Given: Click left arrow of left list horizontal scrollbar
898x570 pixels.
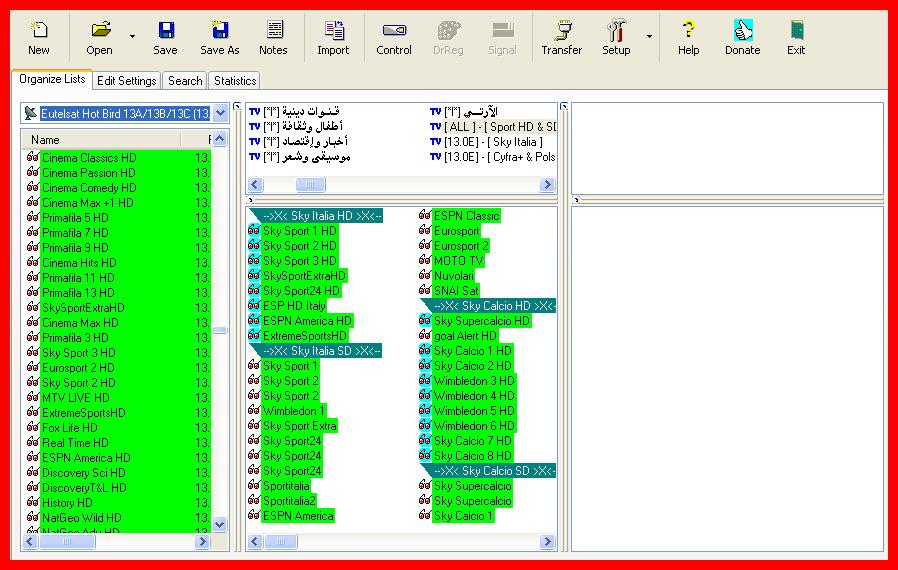Looking at the screenshot, I should coord(30,541).
